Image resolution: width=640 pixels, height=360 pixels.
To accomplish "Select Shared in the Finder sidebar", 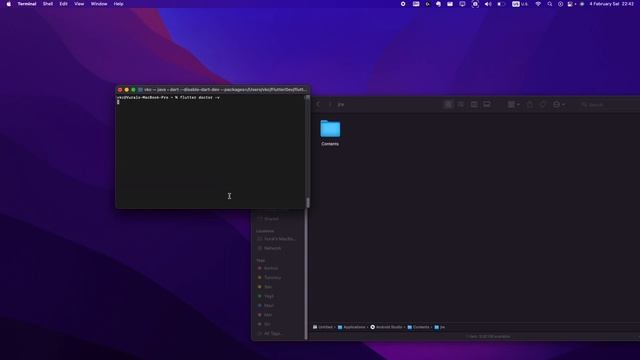I will point(268,219).
